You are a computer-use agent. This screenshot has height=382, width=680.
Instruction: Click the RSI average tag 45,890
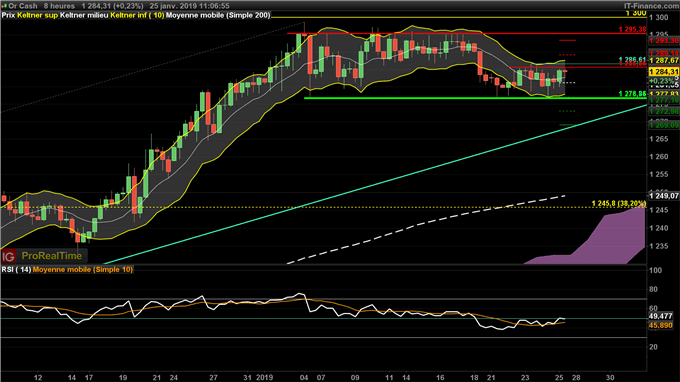point(660,325)
